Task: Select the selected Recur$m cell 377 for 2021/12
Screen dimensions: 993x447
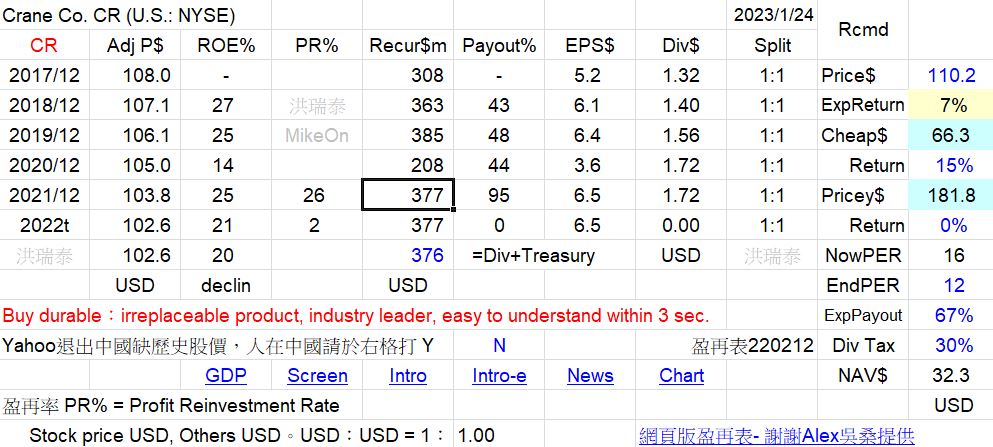Action: point(407,195)
